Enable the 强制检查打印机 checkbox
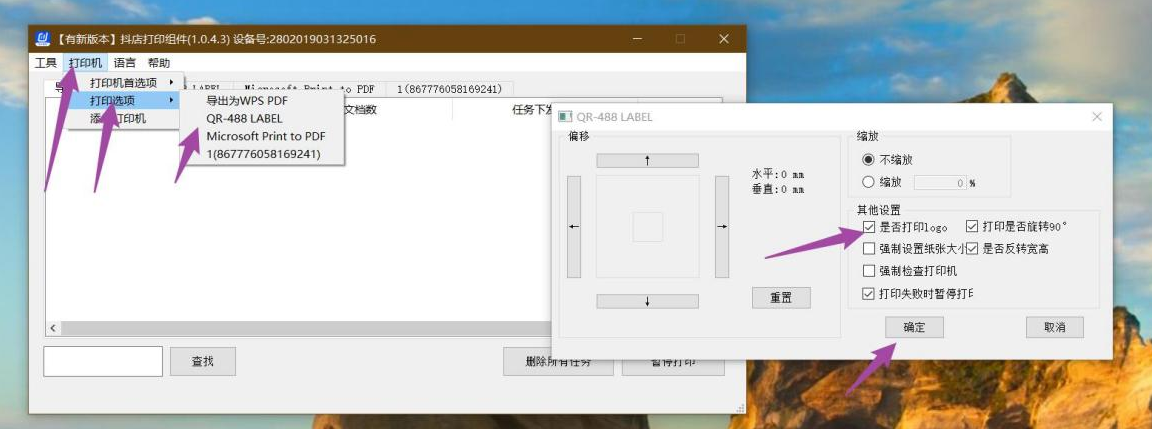Image resolution: width=1152 pixels, height=429 pixels. coord(869,271)
